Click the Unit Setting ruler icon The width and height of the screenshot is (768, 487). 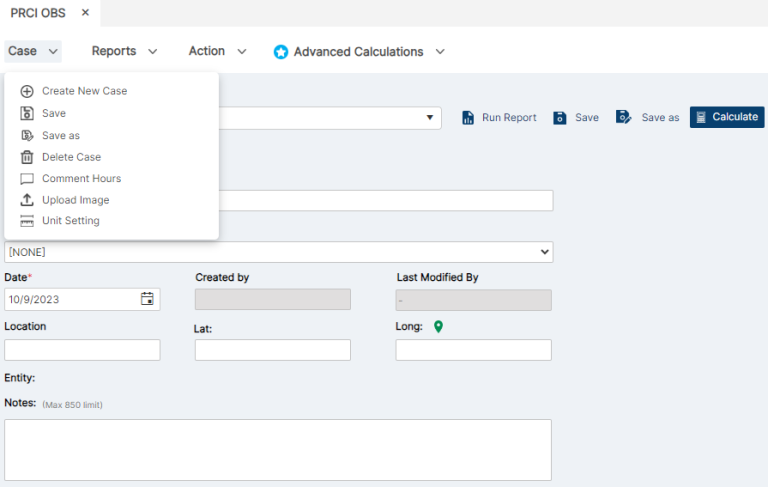tap(27, 221)
